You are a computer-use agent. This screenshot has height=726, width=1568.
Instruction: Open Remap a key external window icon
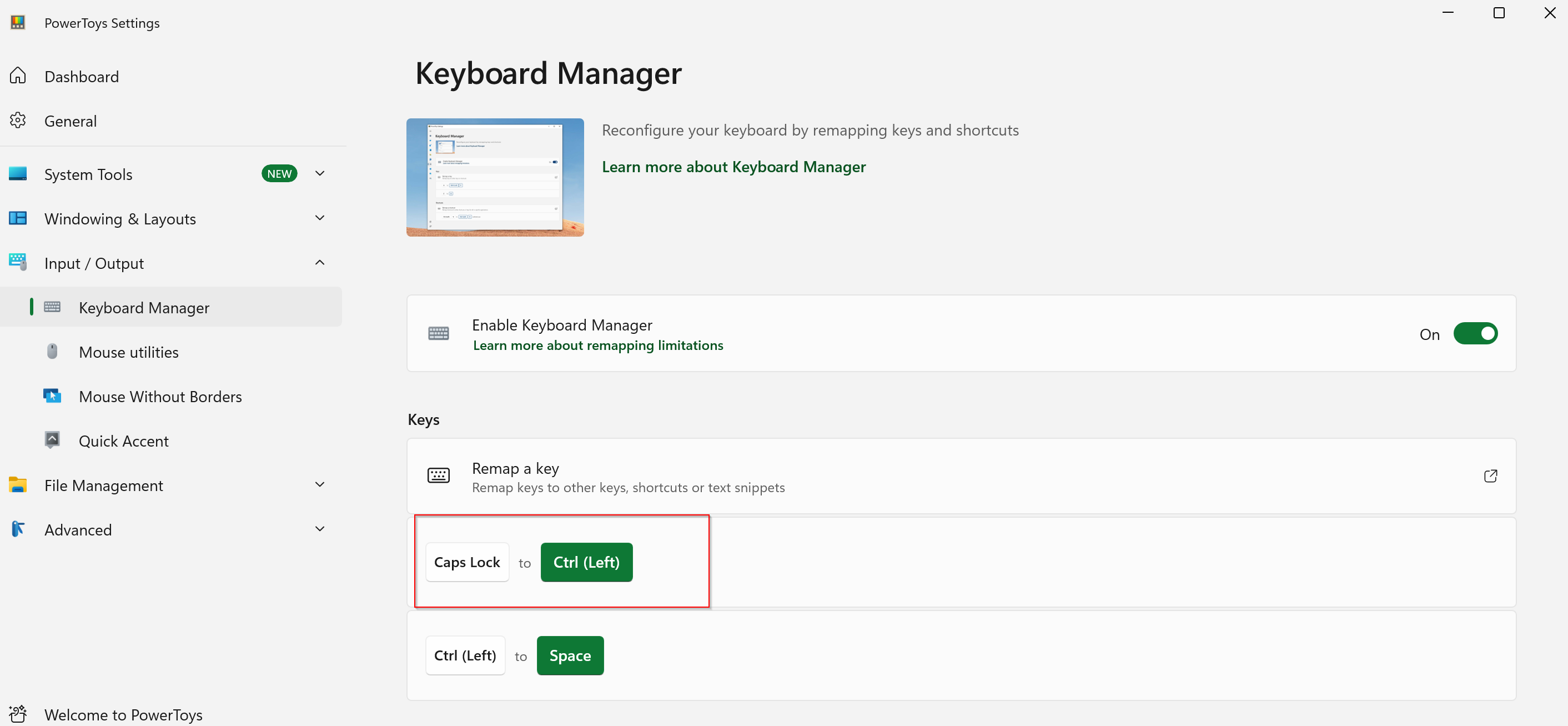[x=1490, y=475]
